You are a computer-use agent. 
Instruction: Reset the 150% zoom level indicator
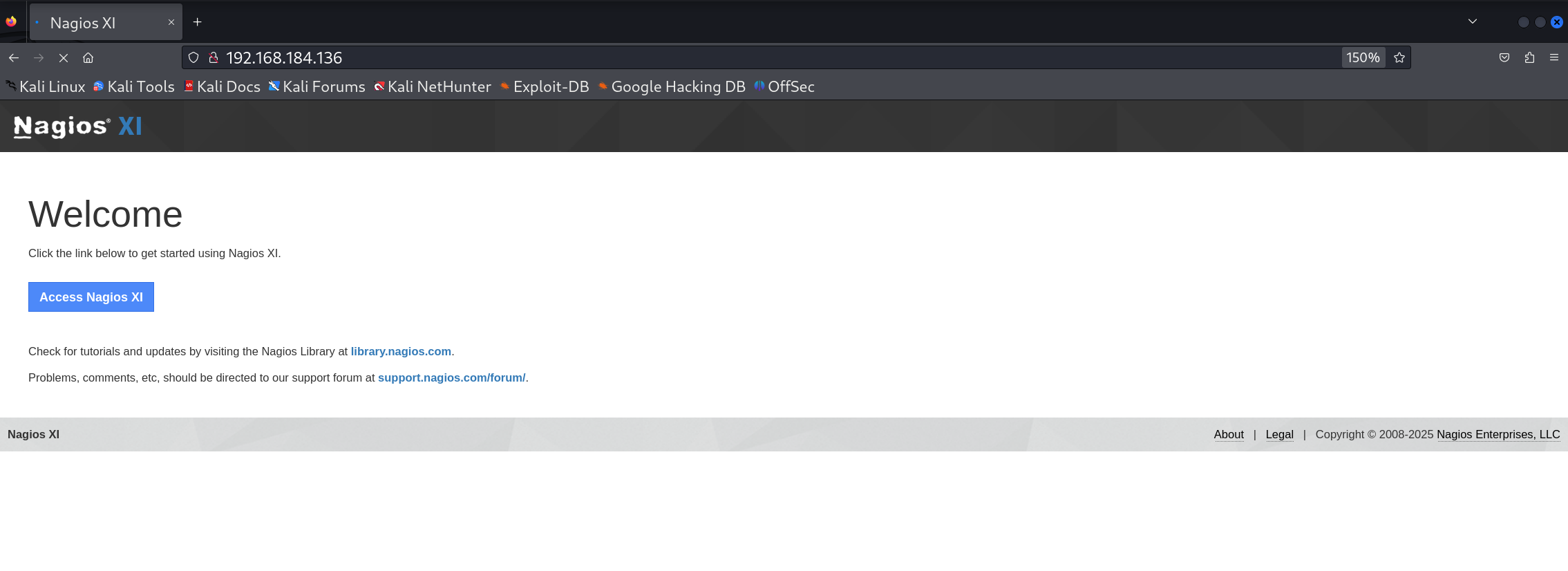pos(1363,58)
